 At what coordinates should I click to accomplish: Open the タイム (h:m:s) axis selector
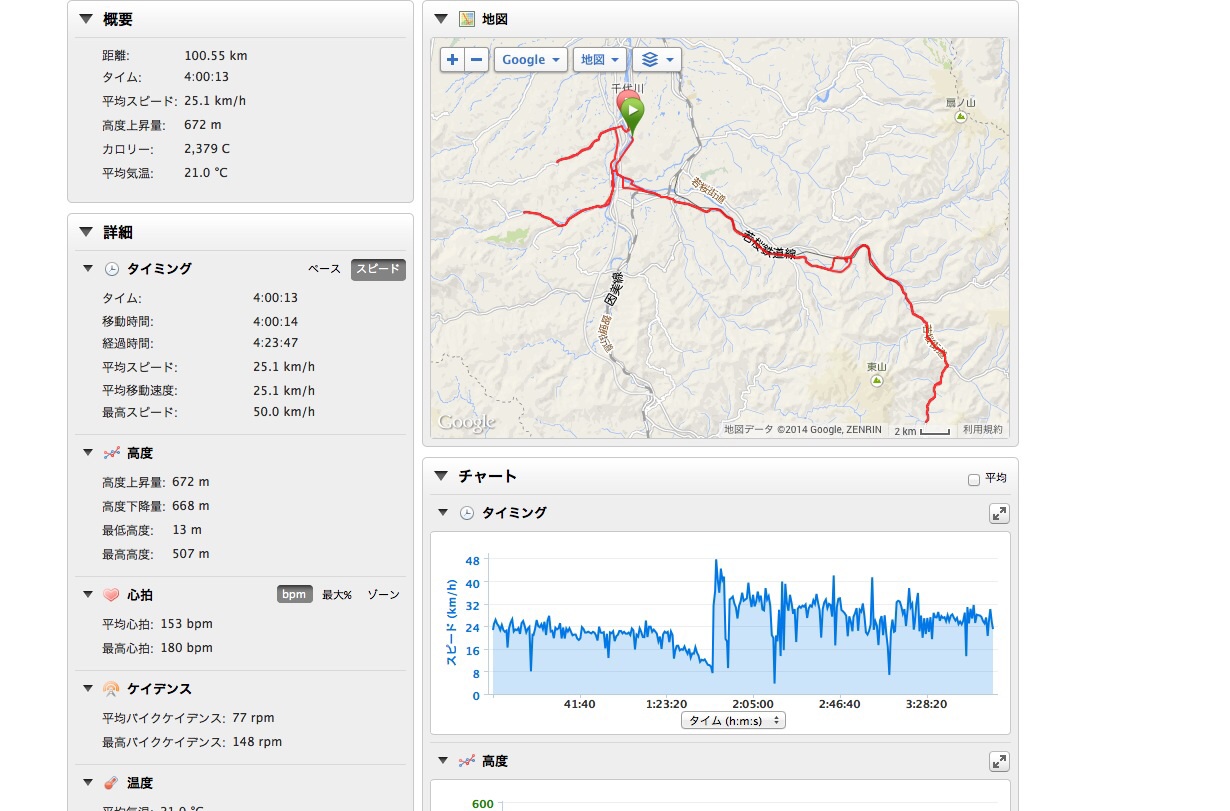733,720
